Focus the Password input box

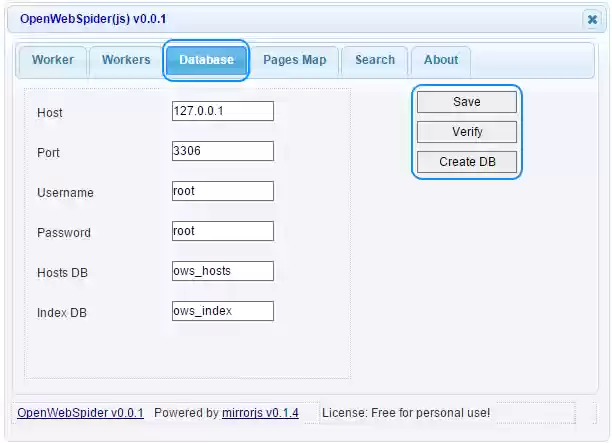click(x=222, y=231)
